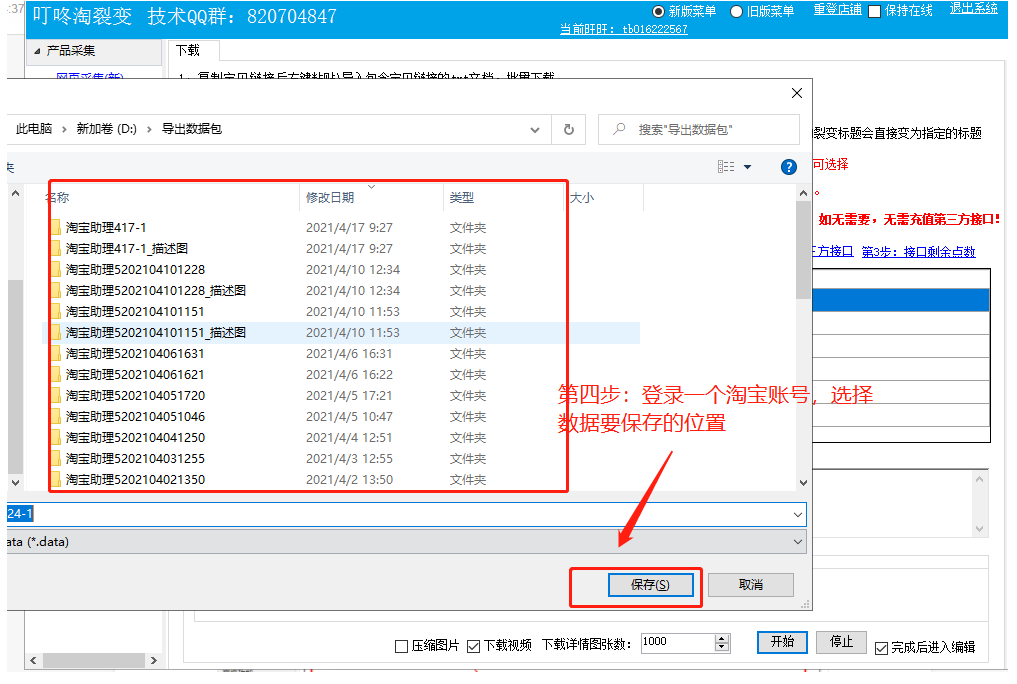Click the 保存(S) button
The height and width of the screenshot is (684, 1017).
651,585
